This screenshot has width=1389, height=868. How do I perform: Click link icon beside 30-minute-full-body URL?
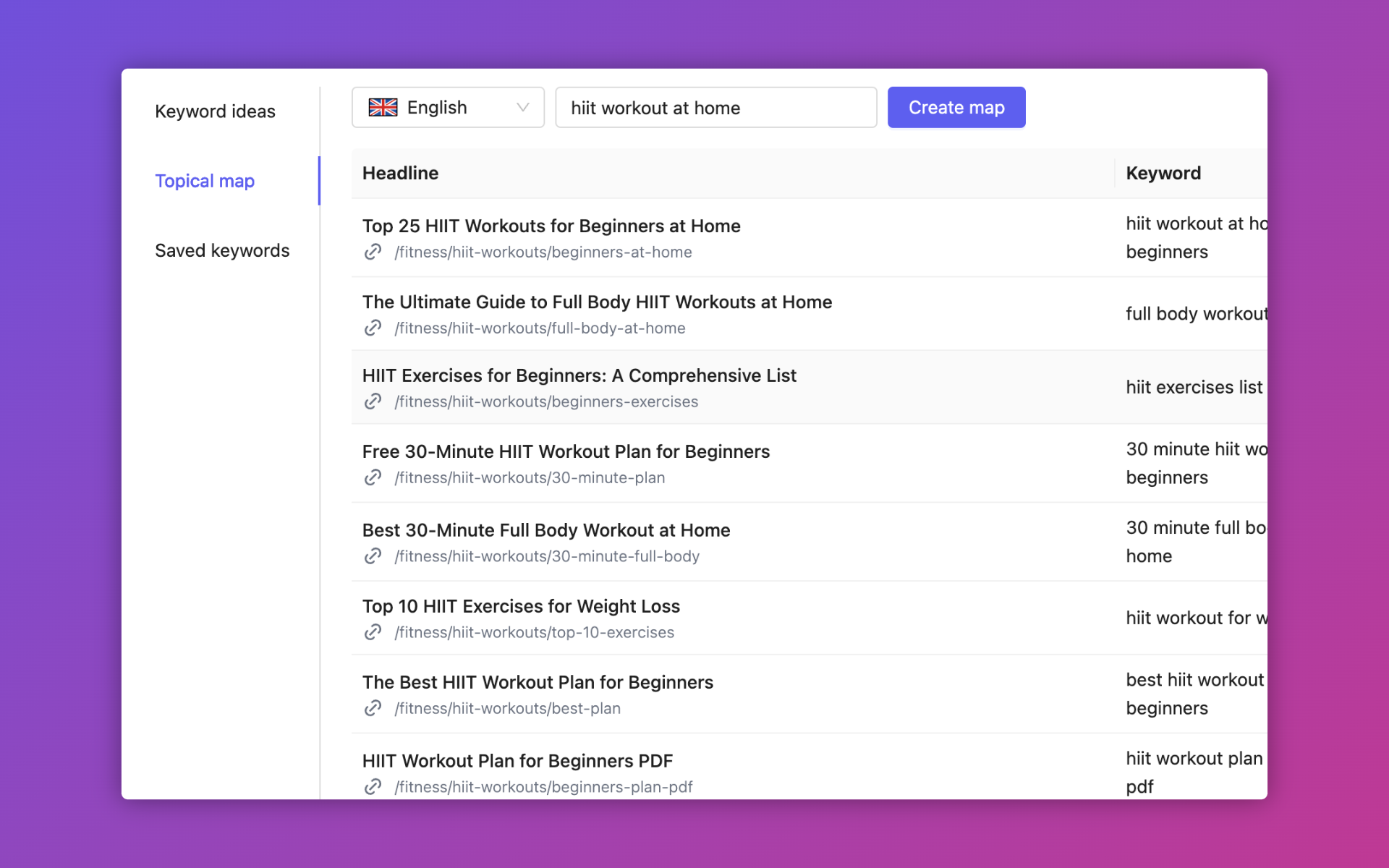tap(373, 556)
